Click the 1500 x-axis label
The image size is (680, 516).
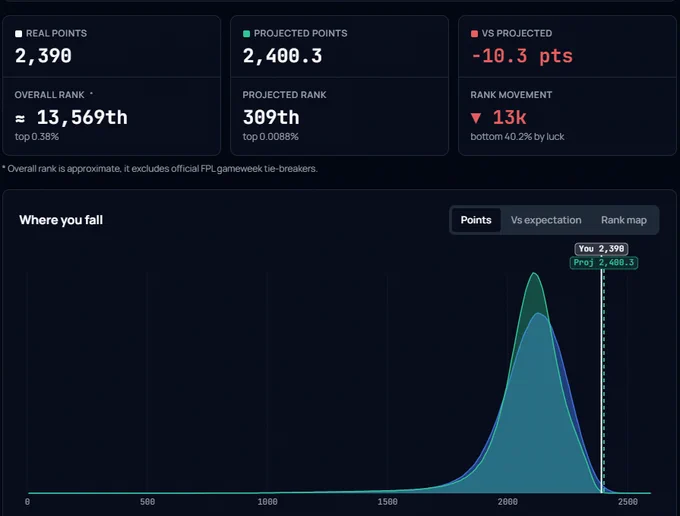[x=387, y=502]
